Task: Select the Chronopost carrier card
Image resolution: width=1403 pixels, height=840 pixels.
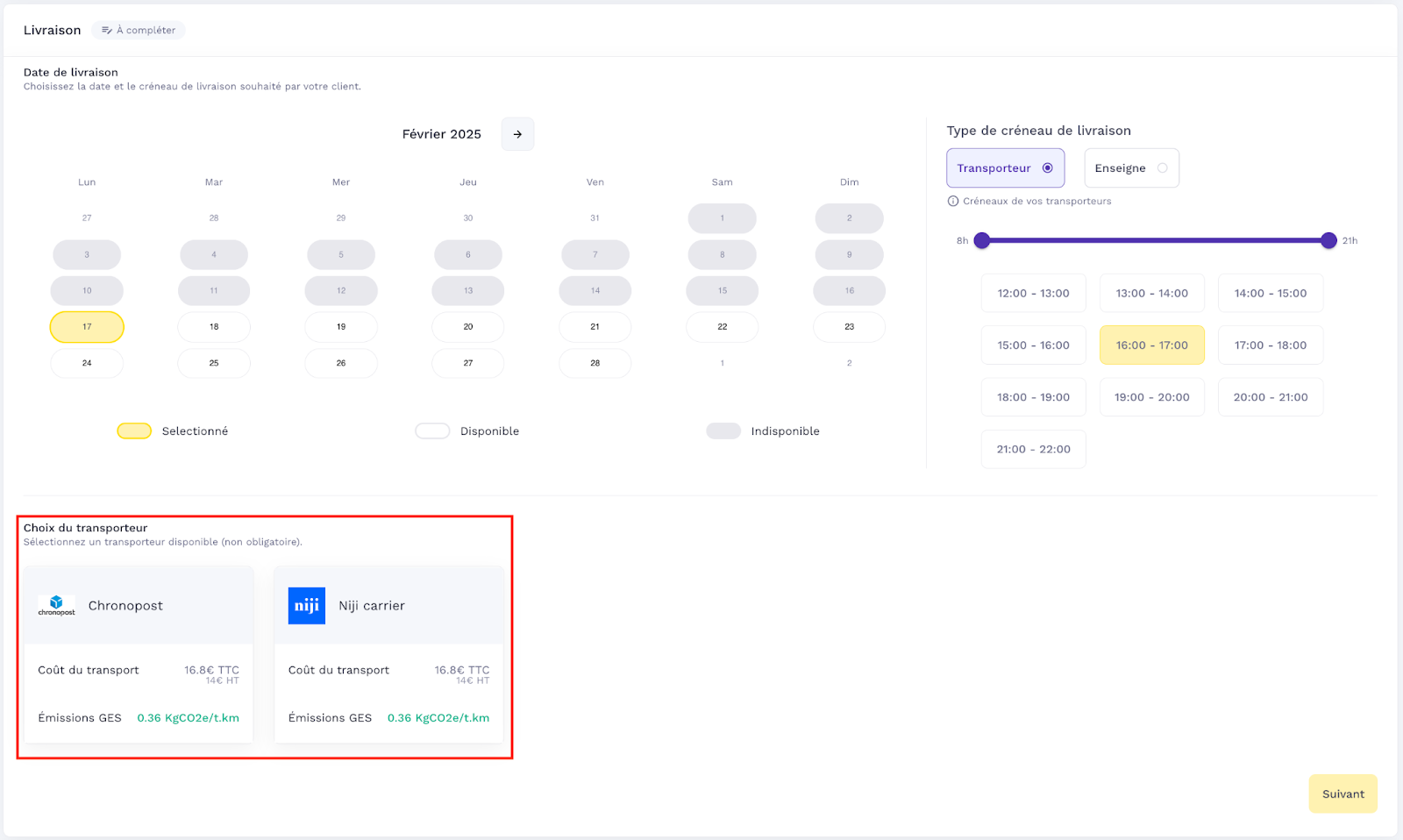Action: [x=139, y=654]
